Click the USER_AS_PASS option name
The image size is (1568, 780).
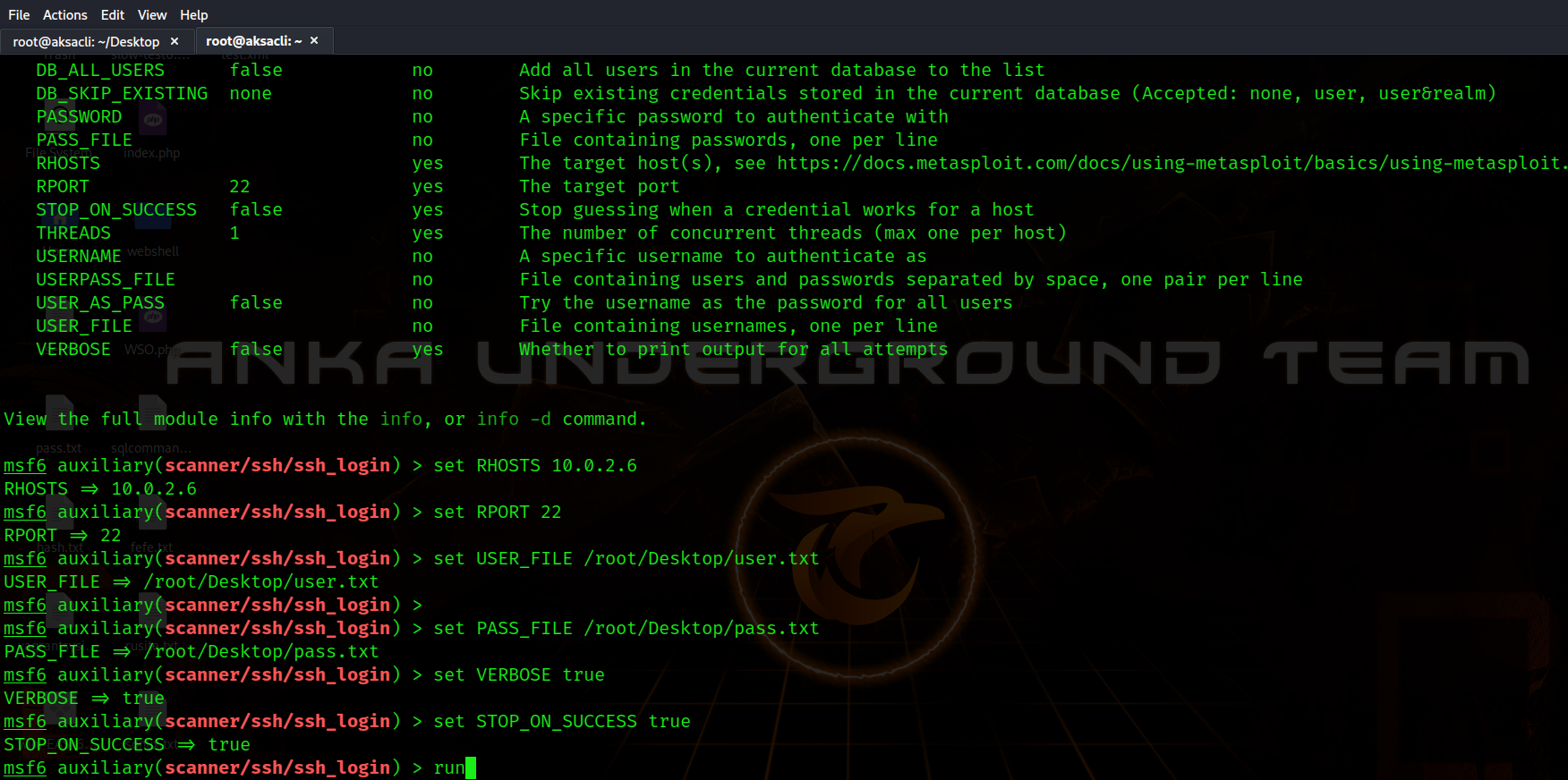[100, 302]
